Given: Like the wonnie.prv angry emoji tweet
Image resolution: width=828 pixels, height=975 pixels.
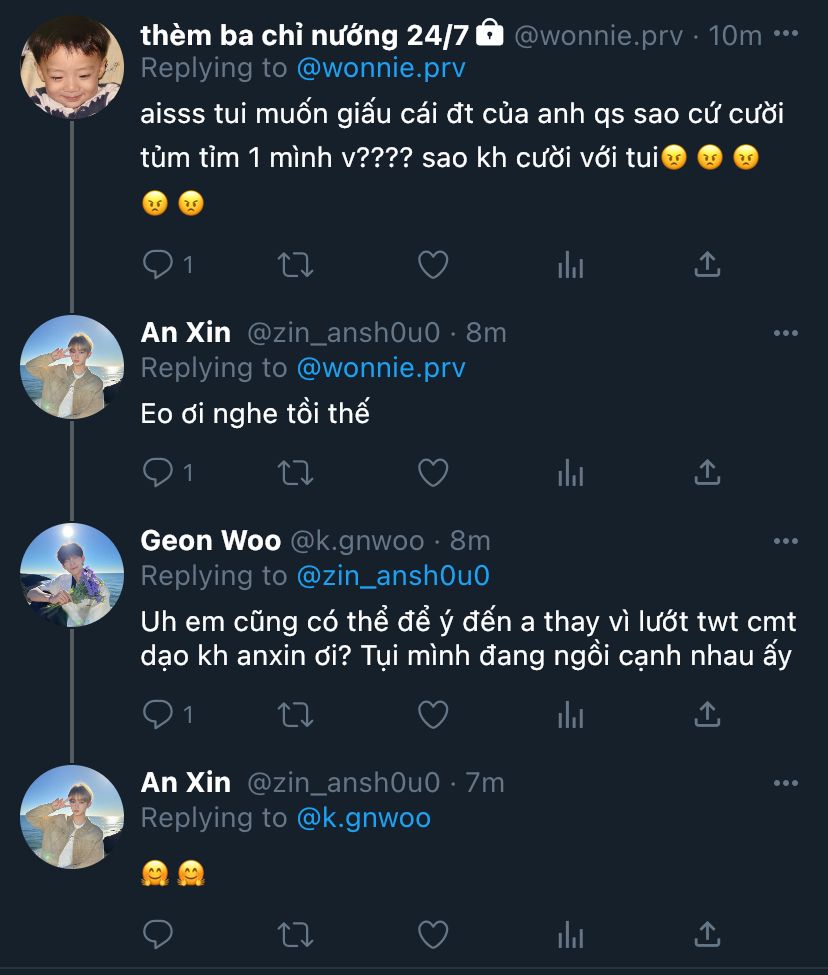Looking at the screenshot, I should pyautogui.click(x=432, y=264).
